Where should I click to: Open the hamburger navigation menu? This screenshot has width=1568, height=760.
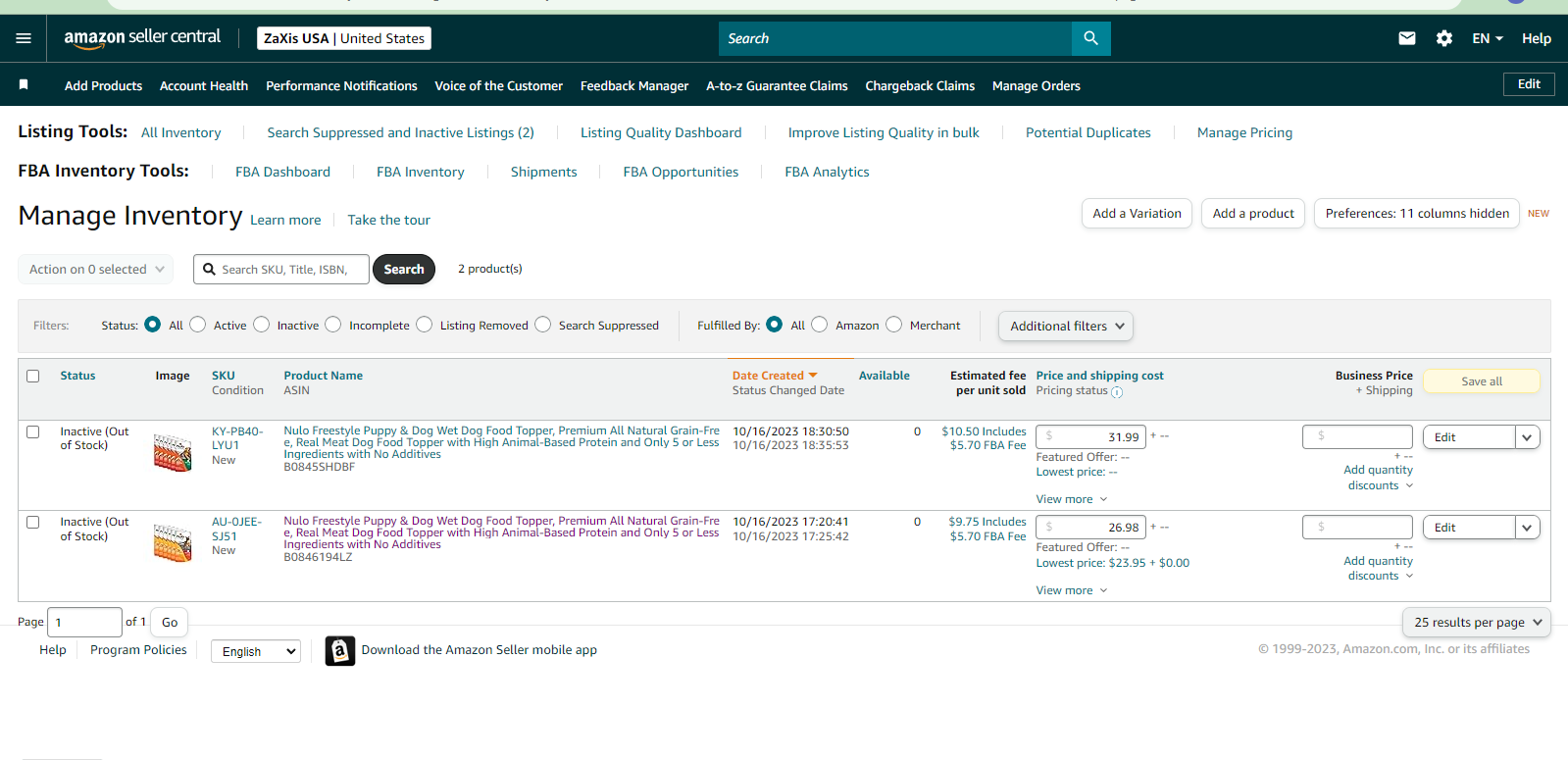click(x=24, y=38)
